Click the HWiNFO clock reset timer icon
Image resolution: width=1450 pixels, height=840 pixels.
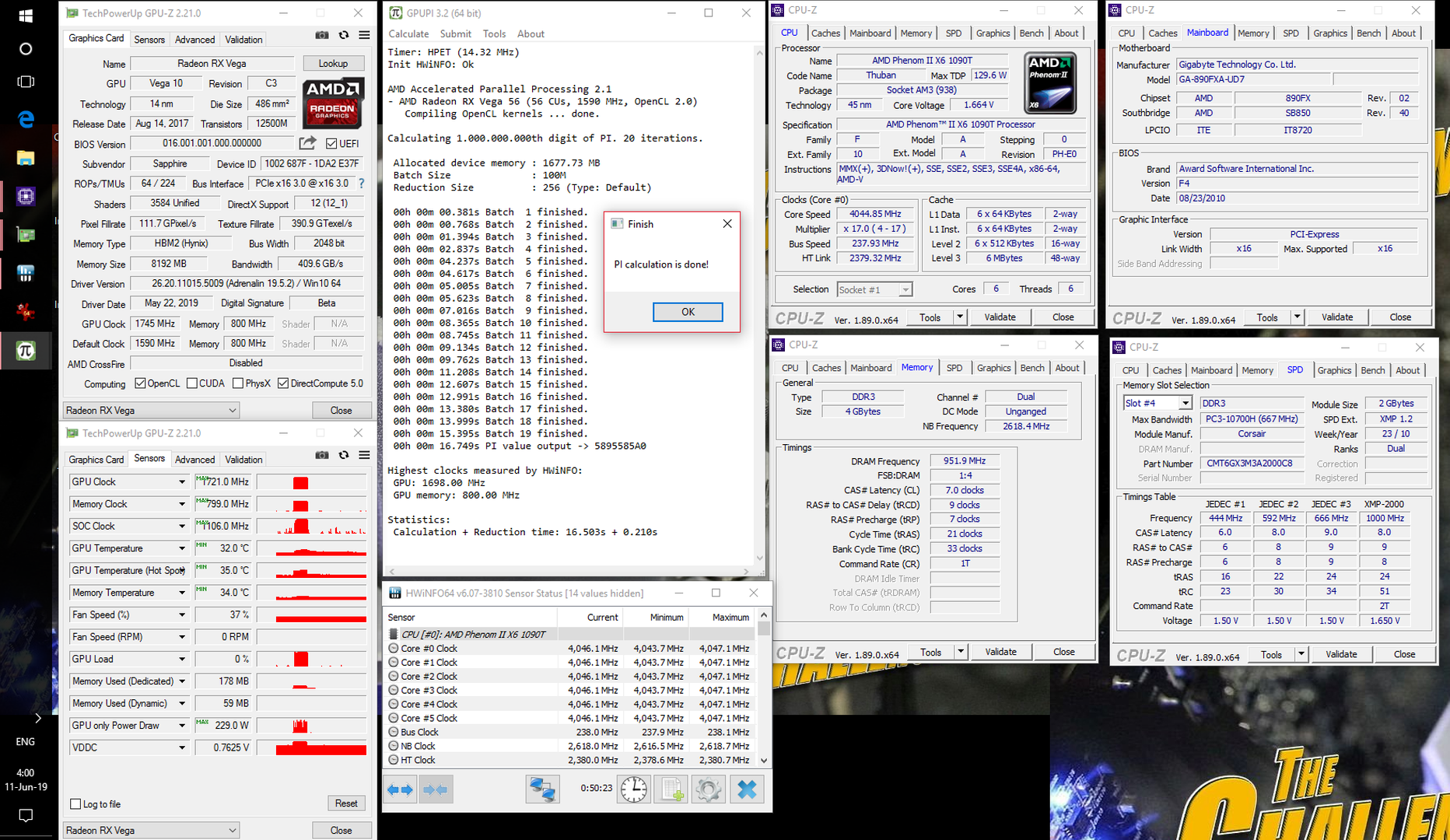[x=634, y=789]
